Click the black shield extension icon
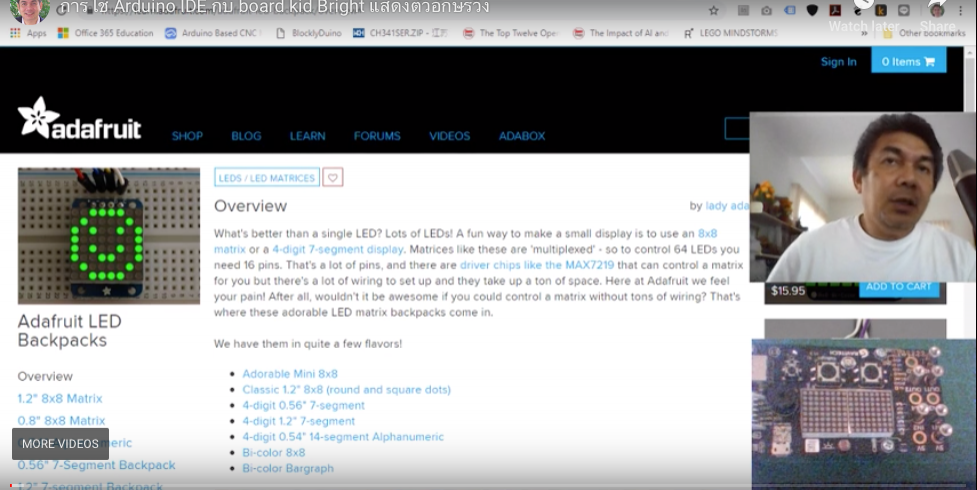 812,11
